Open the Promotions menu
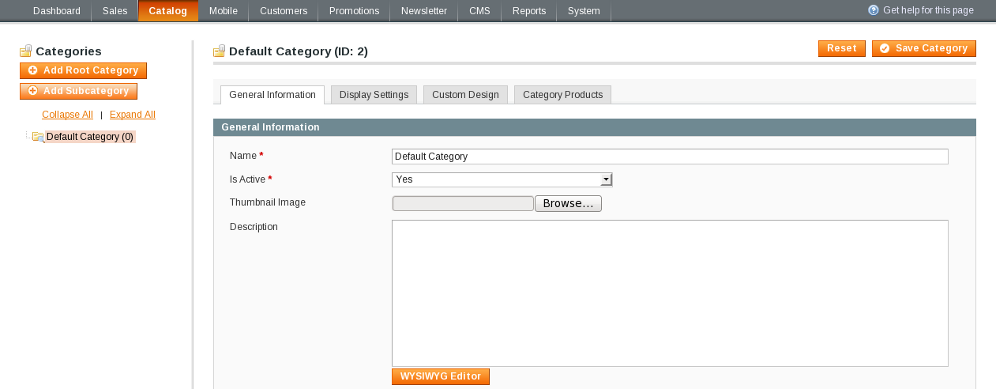 354,11
